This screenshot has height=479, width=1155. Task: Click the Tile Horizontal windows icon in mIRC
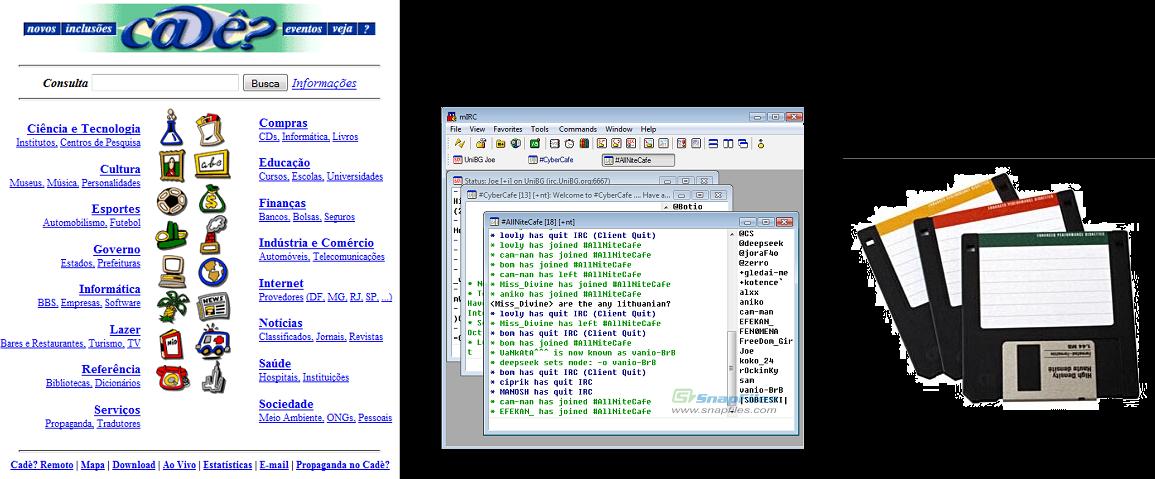(x=714, y=143)
